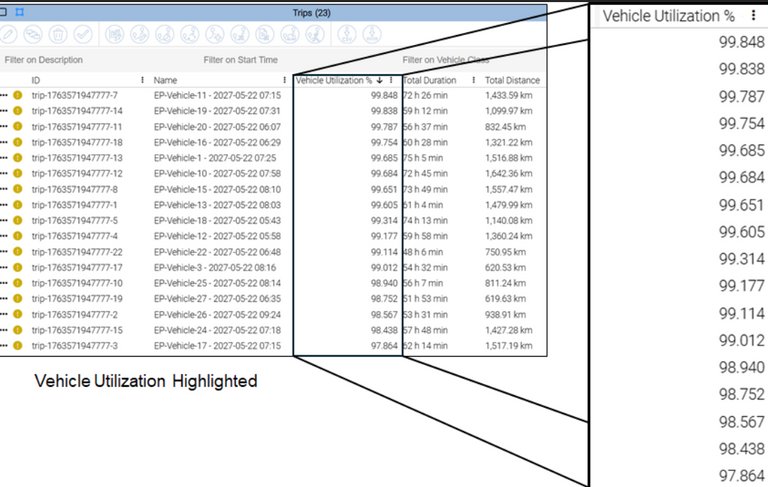Select the EP-Vehicle-11 - 2027-05-22 07:15 cell
Image resolution: width=768 pixels, height=487 pixels.
217,95
